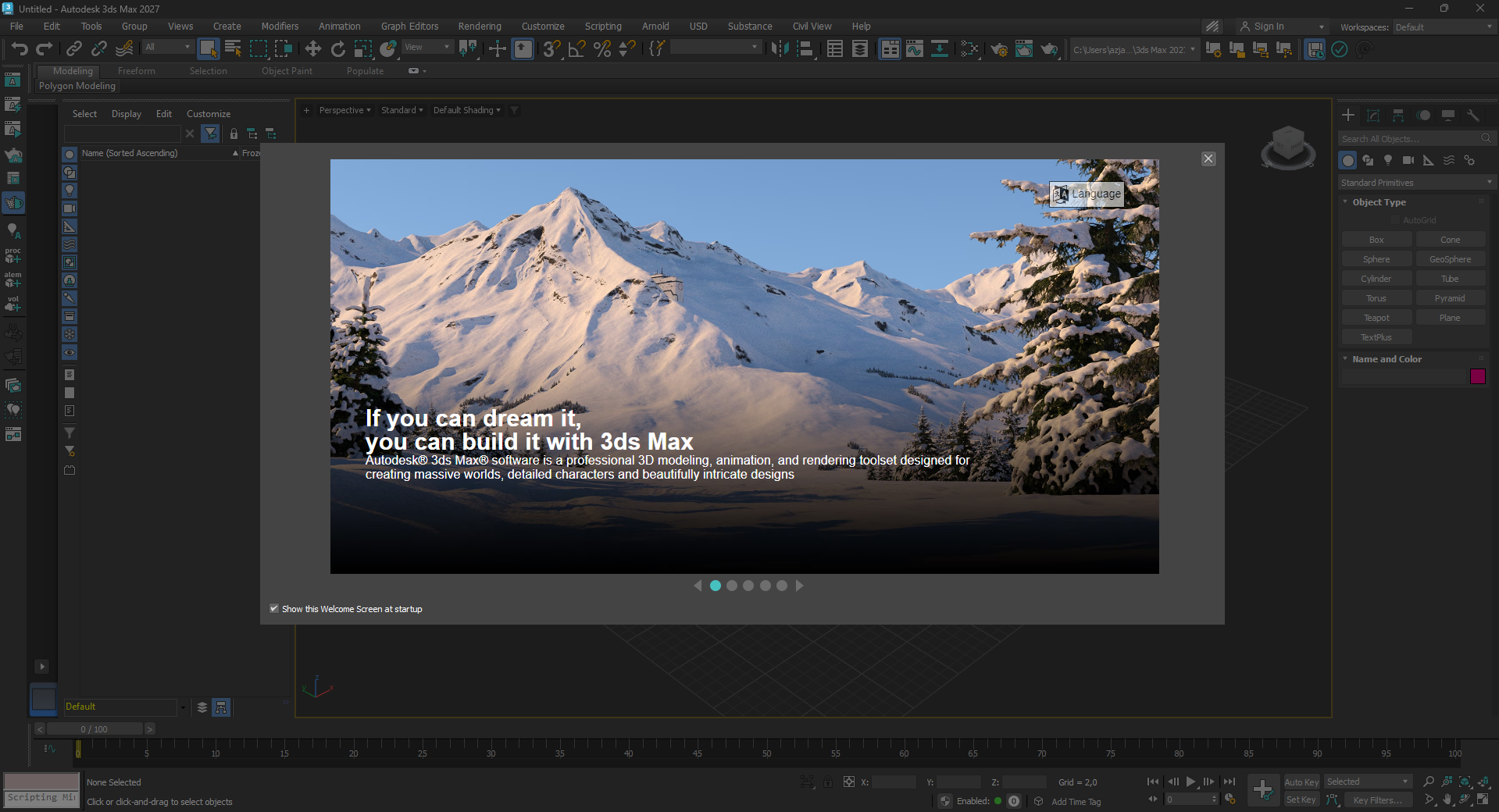Collapse the Object Type rollout
Image resolution: width=1499 pixels, height=812 pixels.
pyautogui.click(x=1379, y=202)
